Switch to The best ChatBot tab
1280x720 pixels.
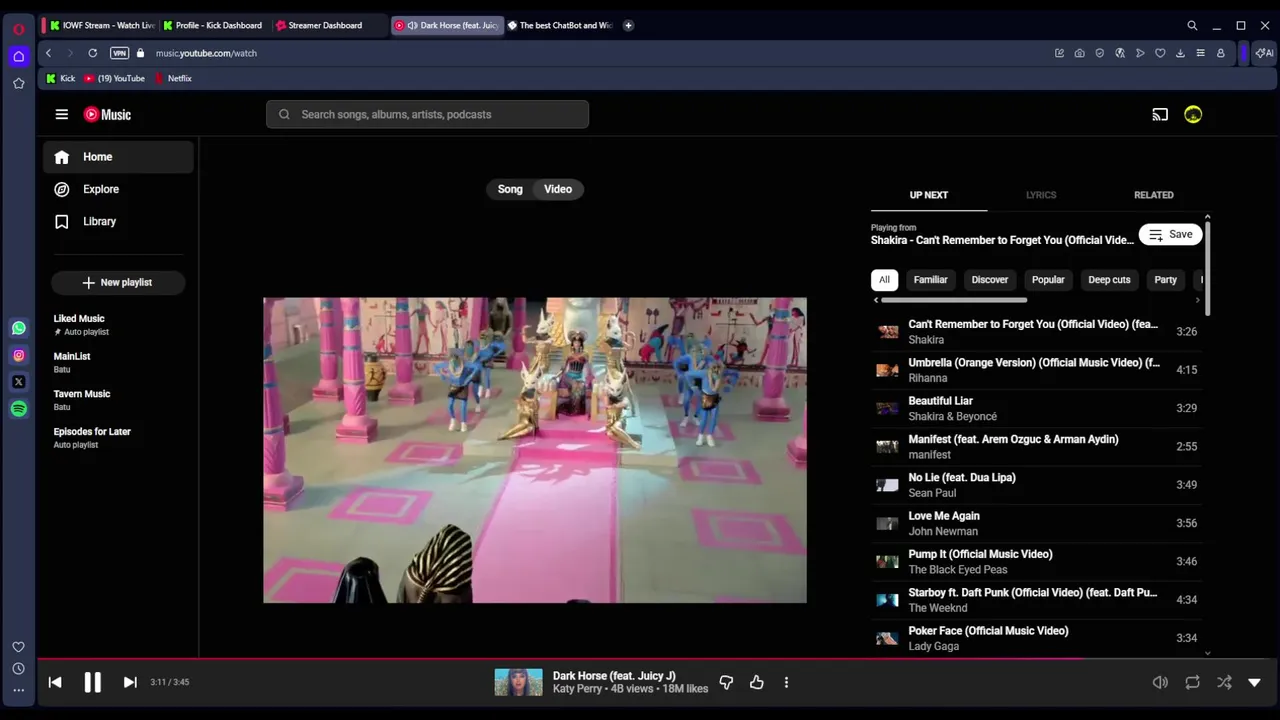[560, 25]
